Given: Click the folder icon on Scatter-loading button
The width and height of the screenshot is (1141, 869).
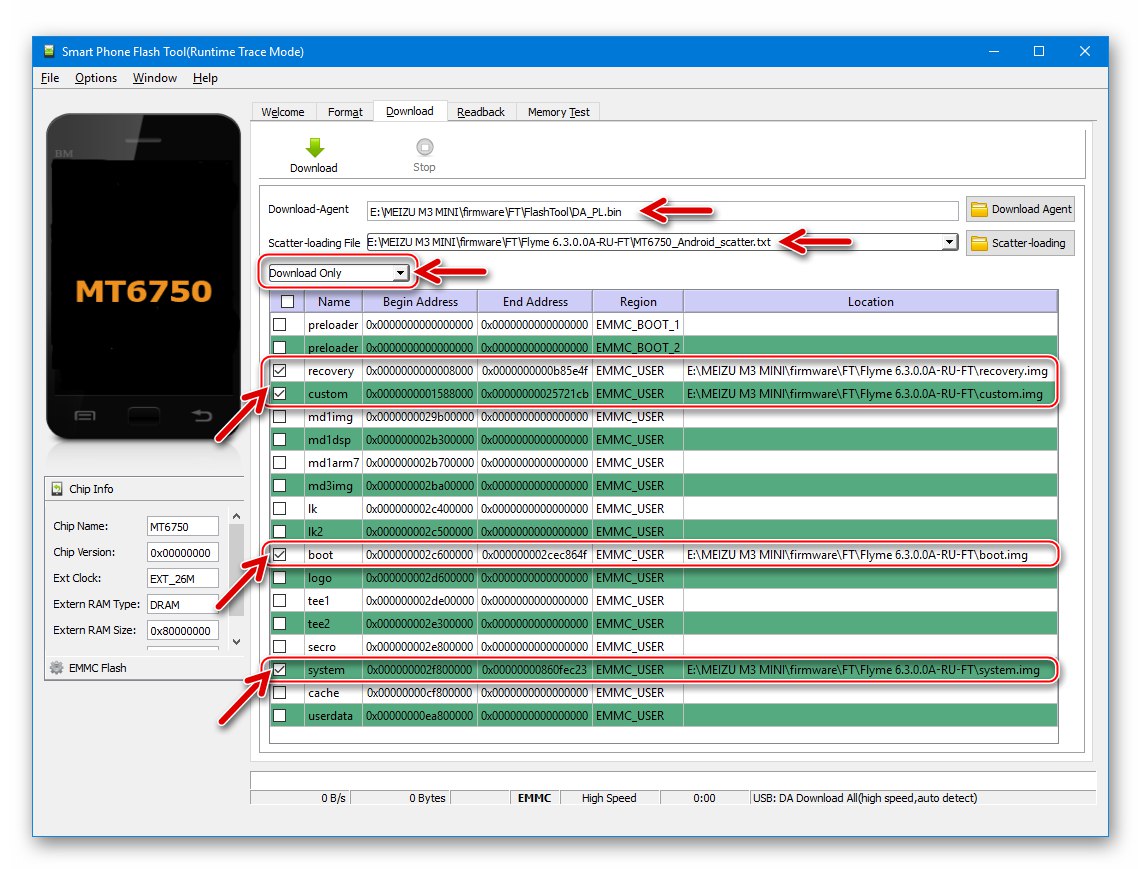Looking at the screenshot, I should click(980, 242).
